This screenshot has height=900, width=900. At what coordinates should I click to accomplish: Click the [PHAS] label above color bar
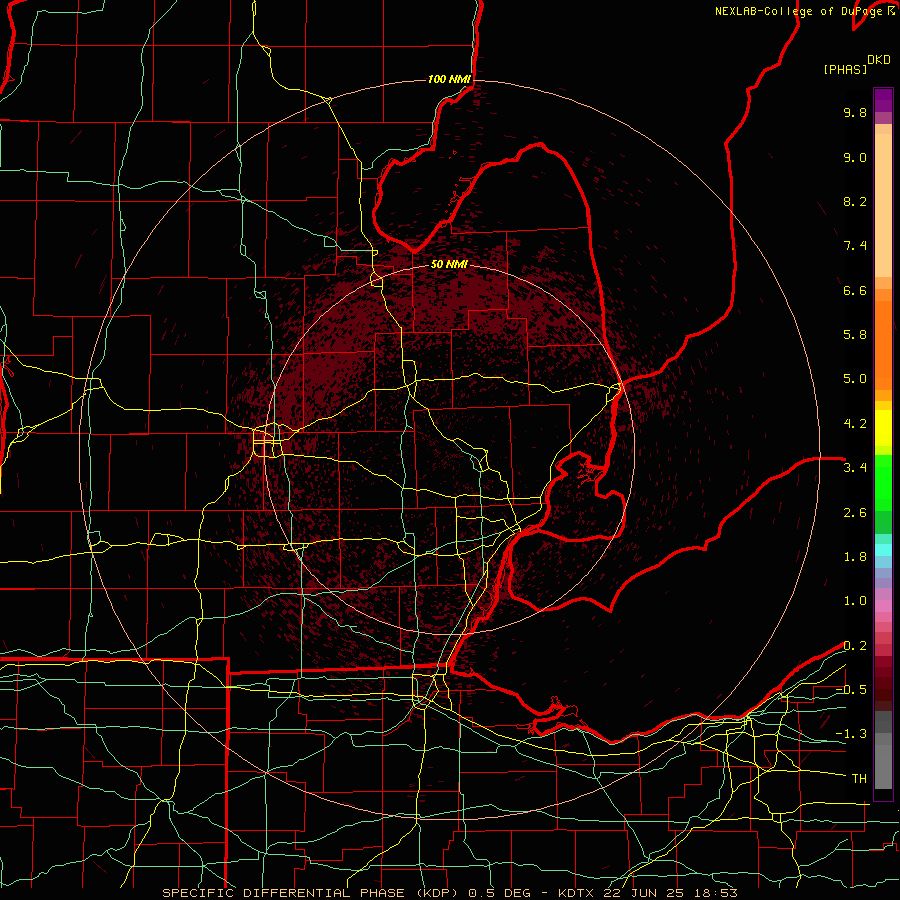point(845,70)
